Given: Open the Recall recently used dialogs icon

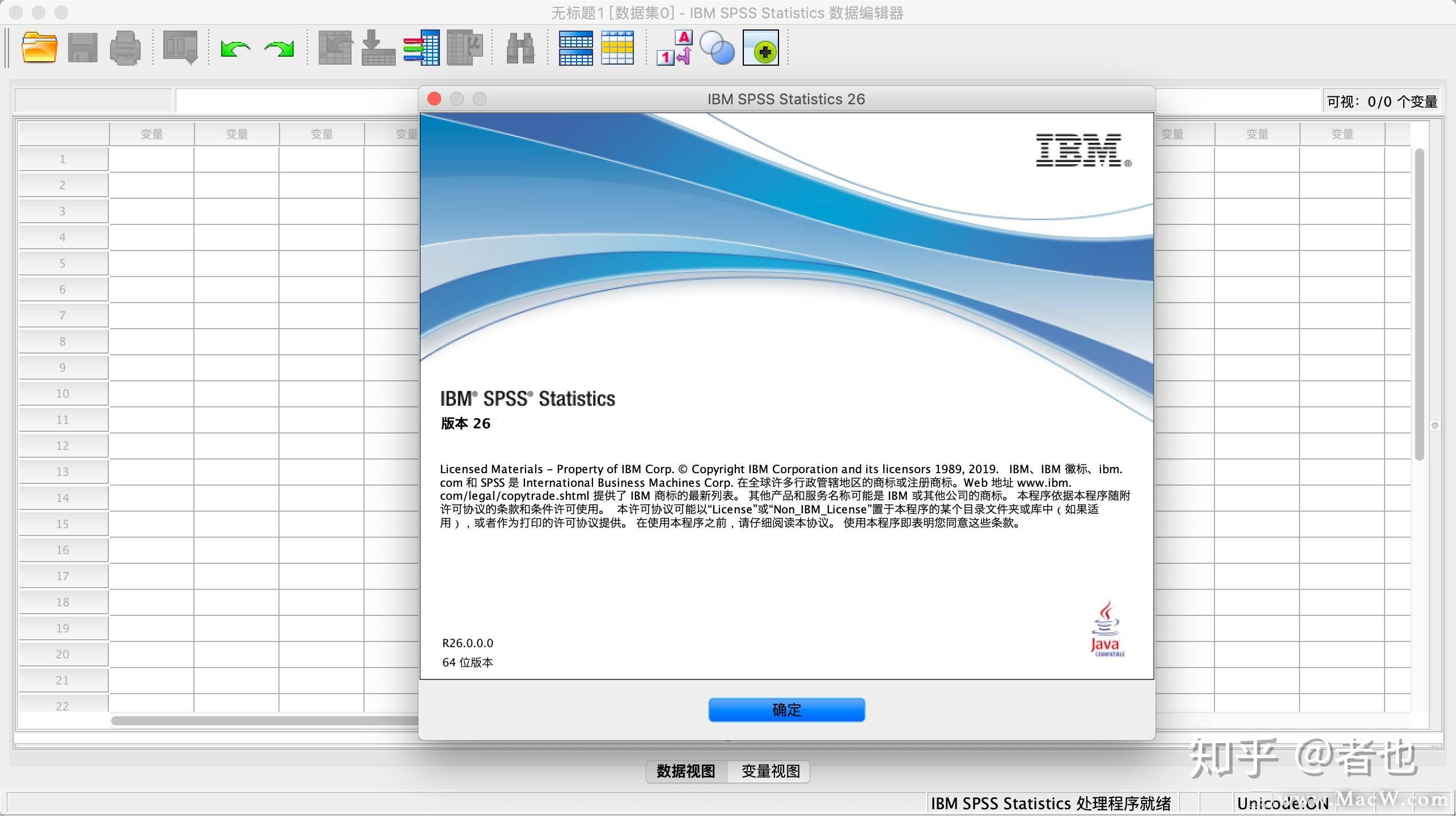Looking at the screenshot, I should (180, 48).
